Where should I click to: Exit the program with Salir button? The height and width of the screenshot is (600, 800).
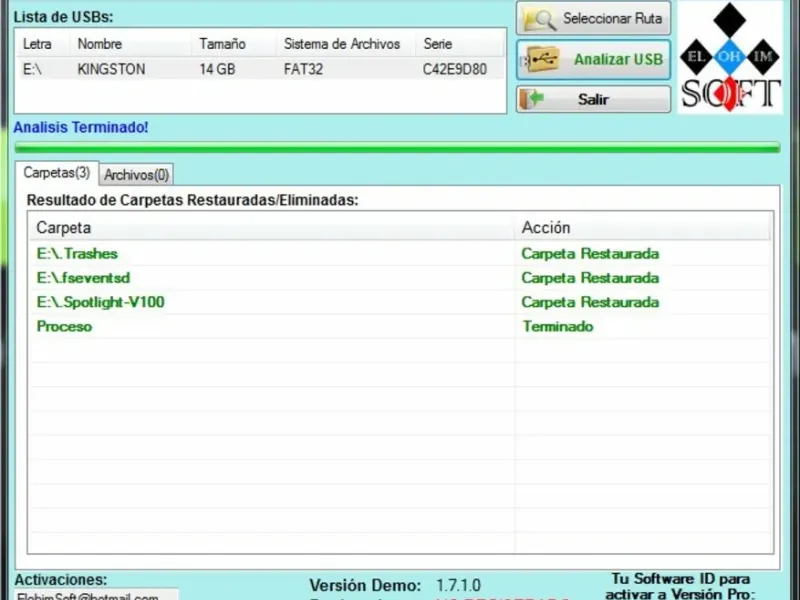click(x=593, y=99)
